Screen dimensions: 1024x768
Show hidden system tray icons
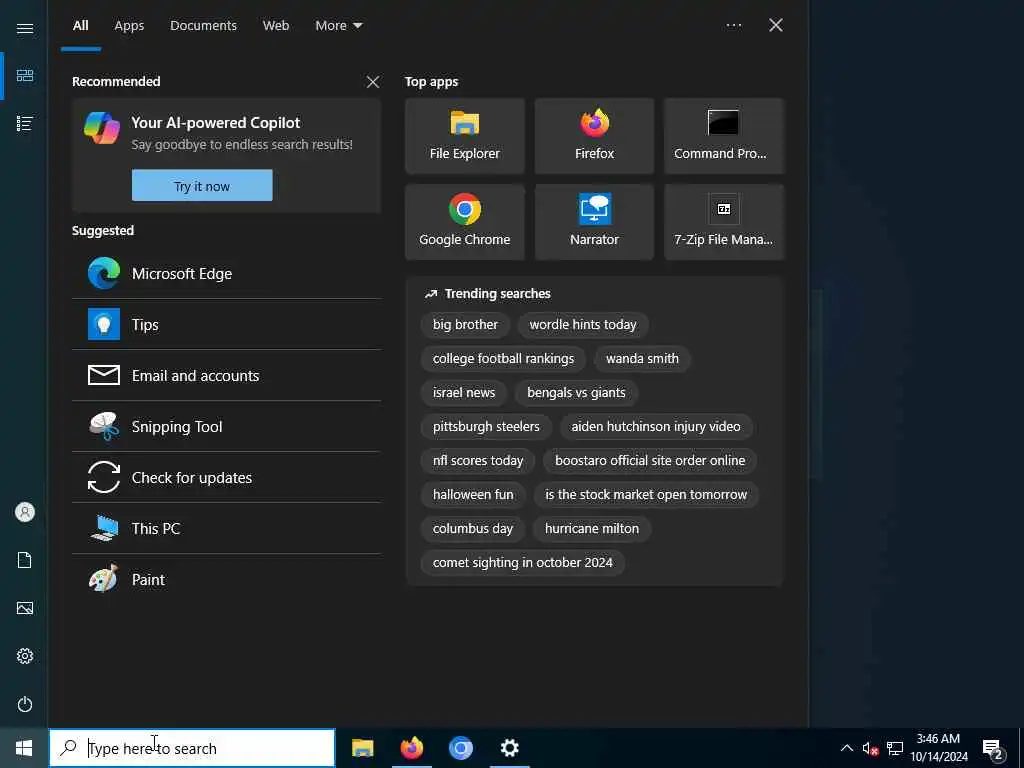[x=846, y=748]
